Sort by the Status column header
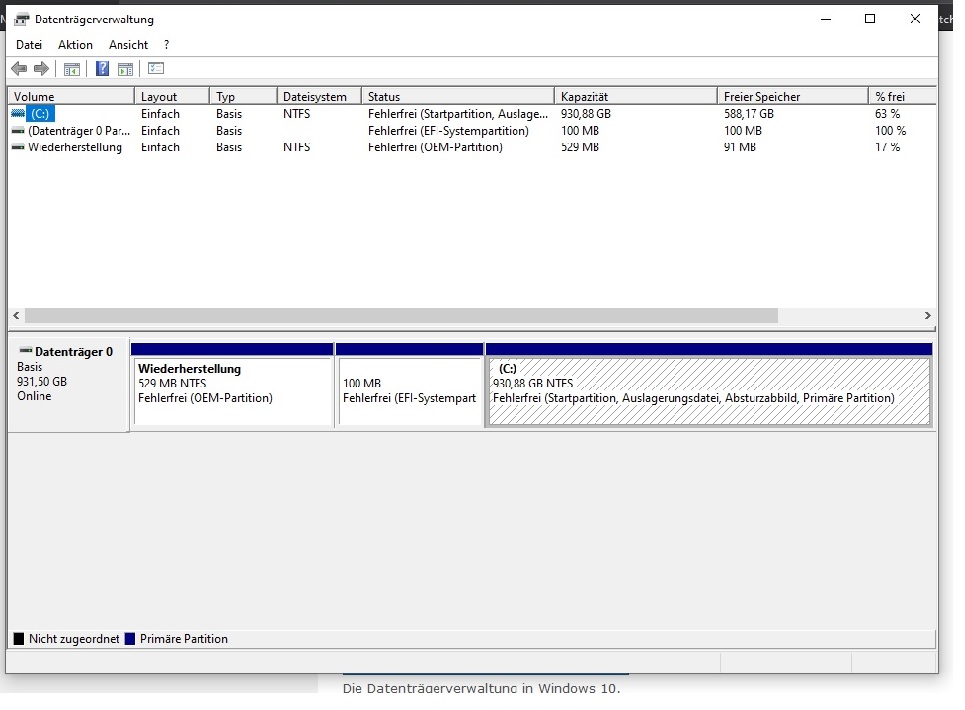The width and height of the screenshot is (965, 710). [x=457, y=97]
